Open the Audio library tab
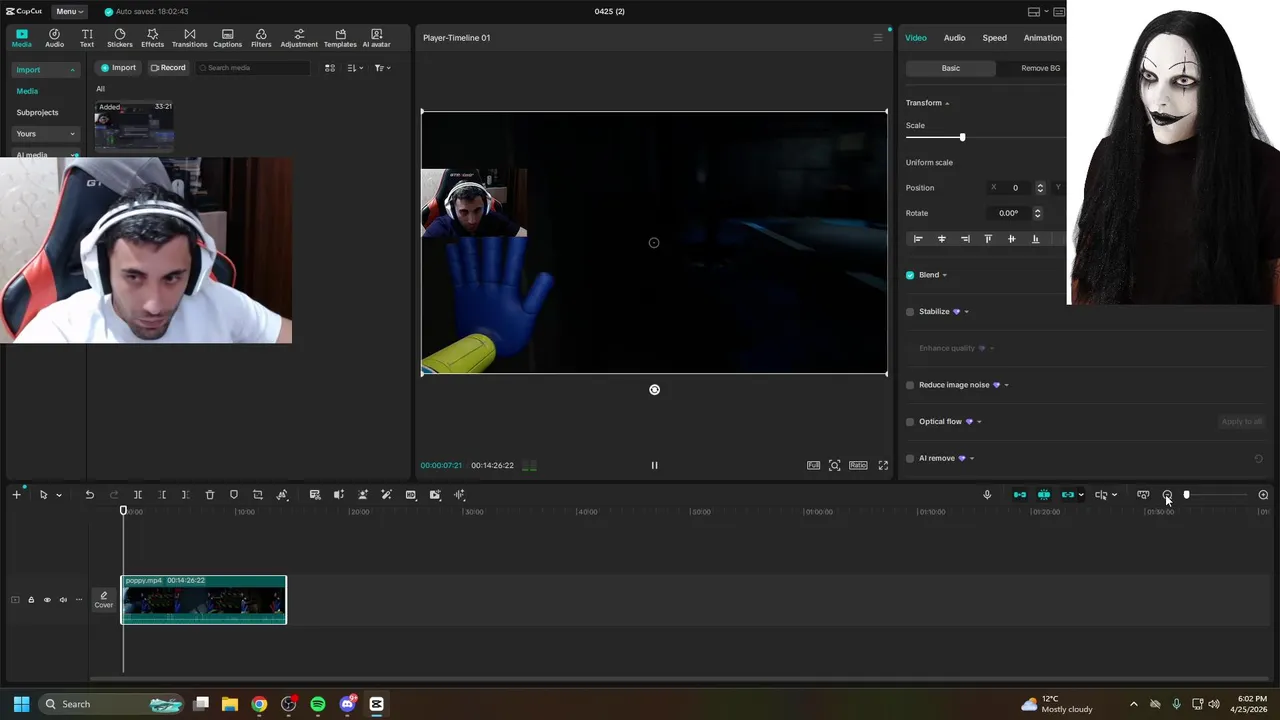1280x720 pixels. pyautogui.click(x=54, y=38)
